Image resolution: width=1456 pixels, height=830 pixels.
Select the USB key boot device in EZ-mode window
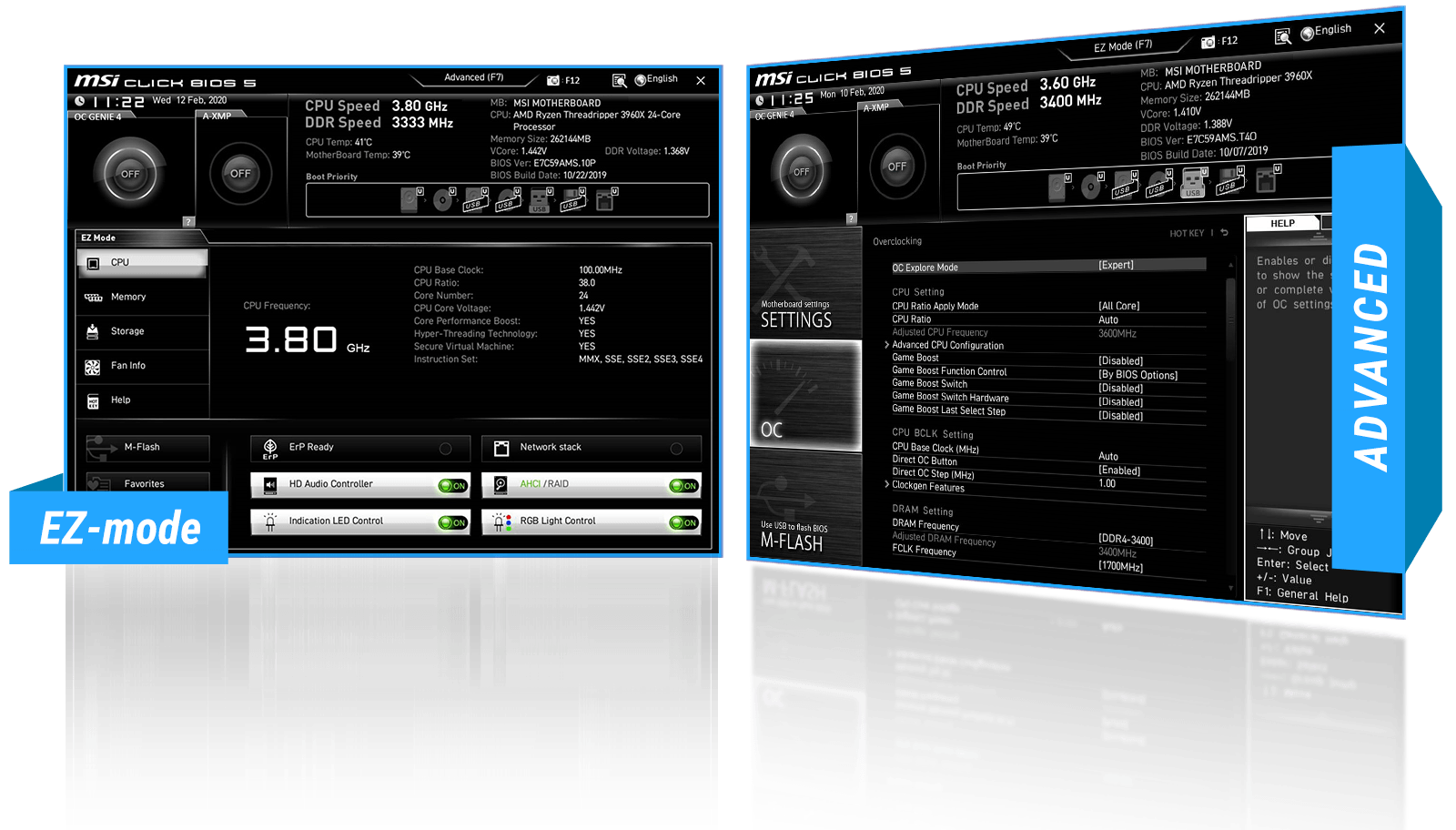(541, 200)
